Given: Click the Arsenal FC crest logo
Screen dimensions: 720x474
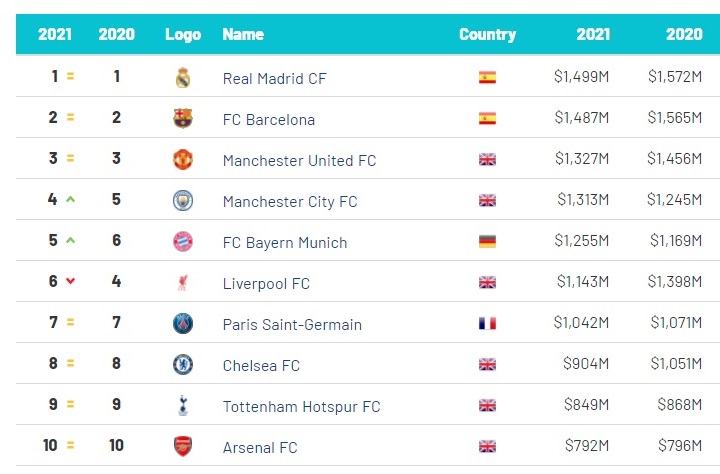Looking at the screenshot, I should [183, 446].
